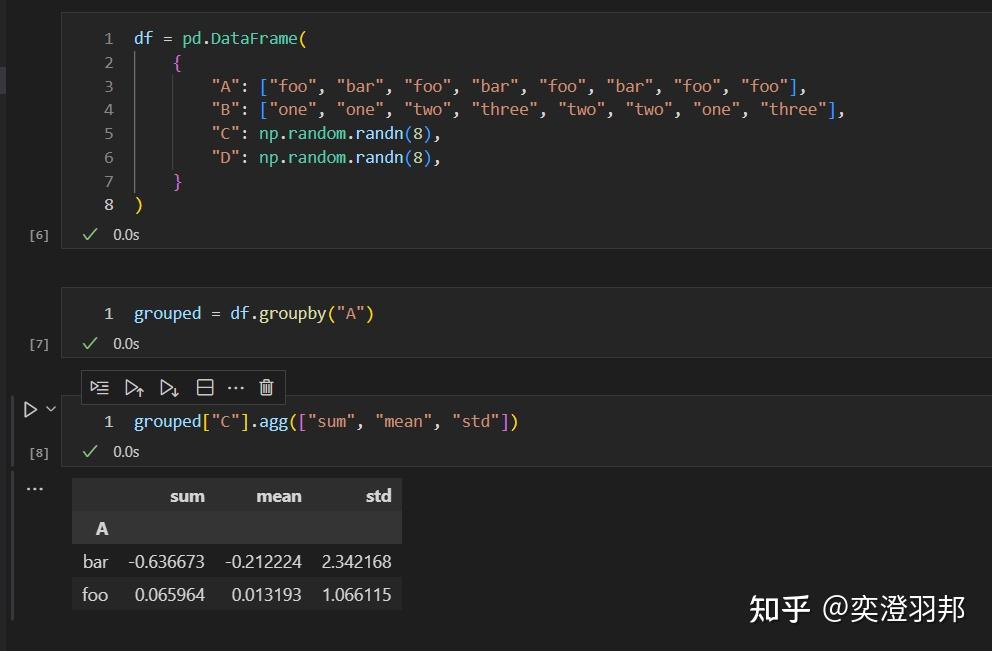The width and height of the screenshot is (992, 651).
Task: Select the sum column header in the output table
Action: click(x=187, y=495)
